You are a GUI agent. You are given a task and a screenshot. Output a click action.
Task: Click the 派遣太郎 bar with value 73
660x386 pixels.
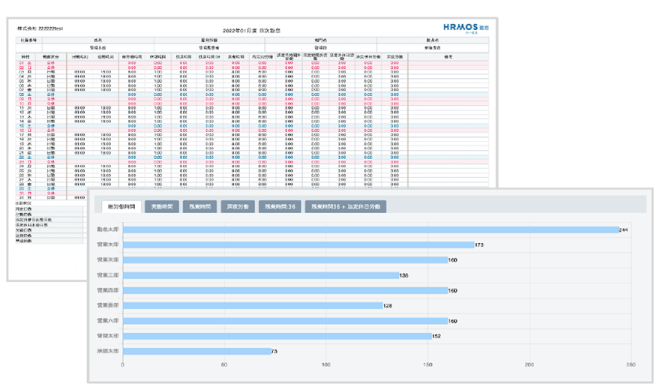tap(197, 351)
